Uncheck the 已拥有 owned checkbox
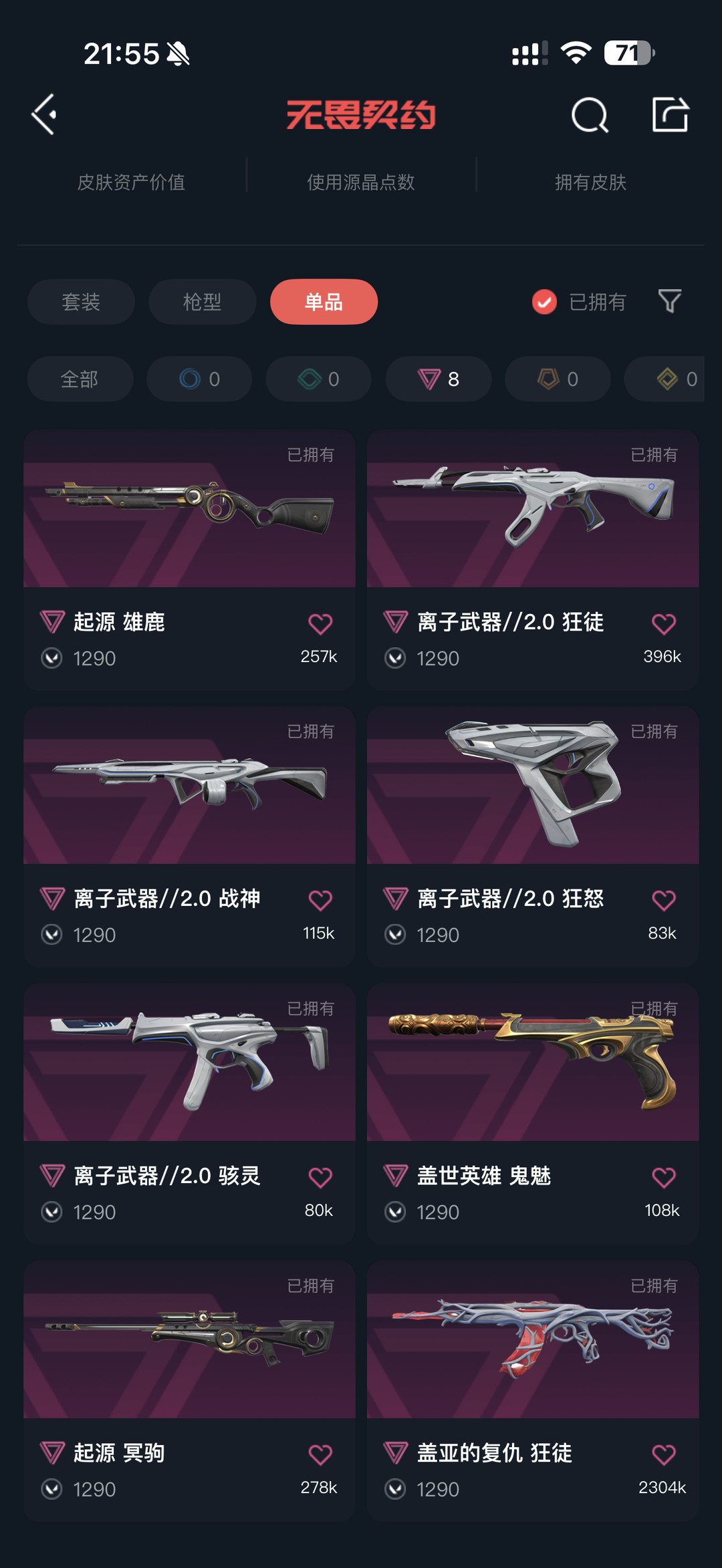 (544, 302)
